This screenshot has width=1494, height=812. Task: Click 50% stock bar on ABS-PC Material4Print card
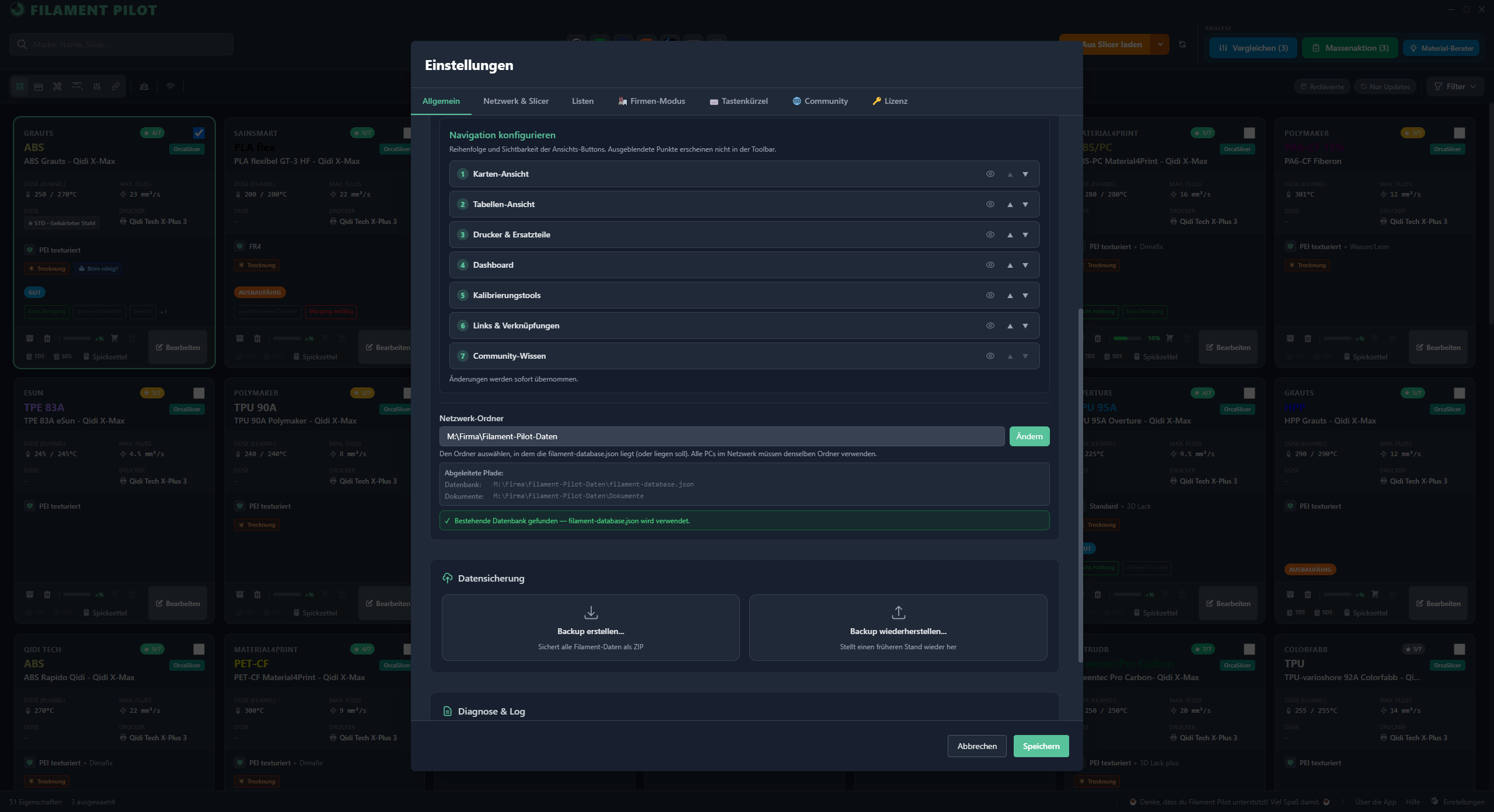pos(1128,338)
